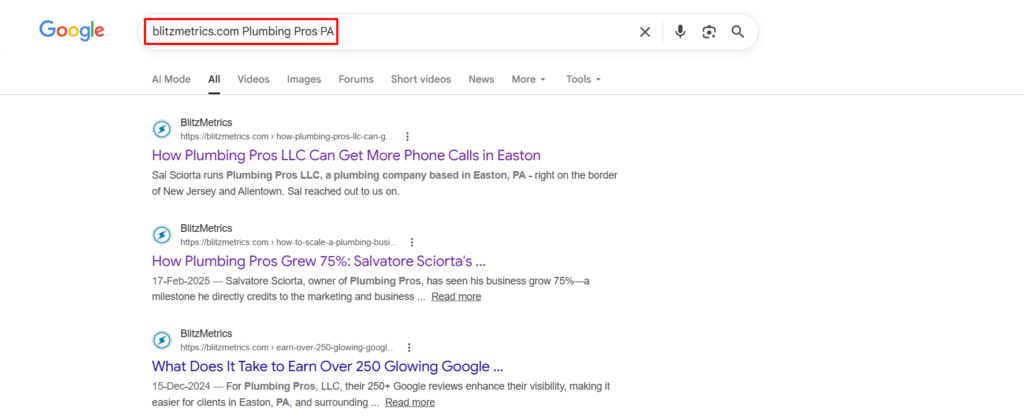Open BlitzMetrics favicon of 250 Glowing Google result
Image resolution: width=1024 pixels, height=418 pixels.
pyautogui.click(x=162, y=340)
